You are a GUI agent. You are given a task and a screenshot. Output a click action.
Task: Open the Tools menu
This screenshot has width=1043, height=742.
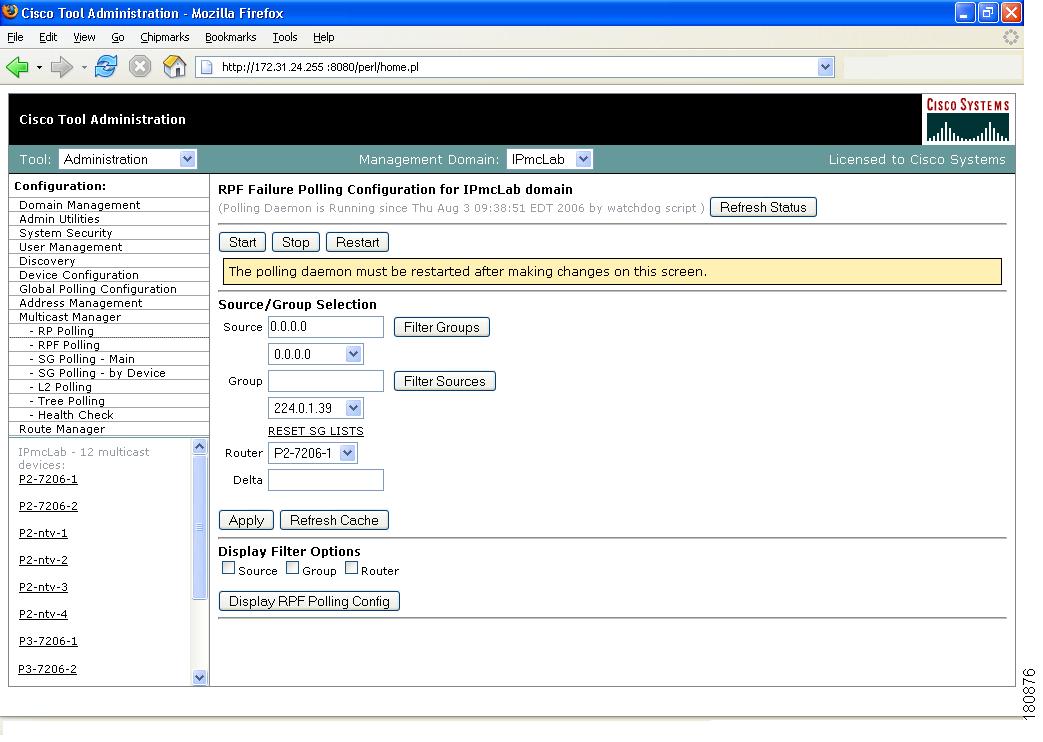[x=285, y=37]
